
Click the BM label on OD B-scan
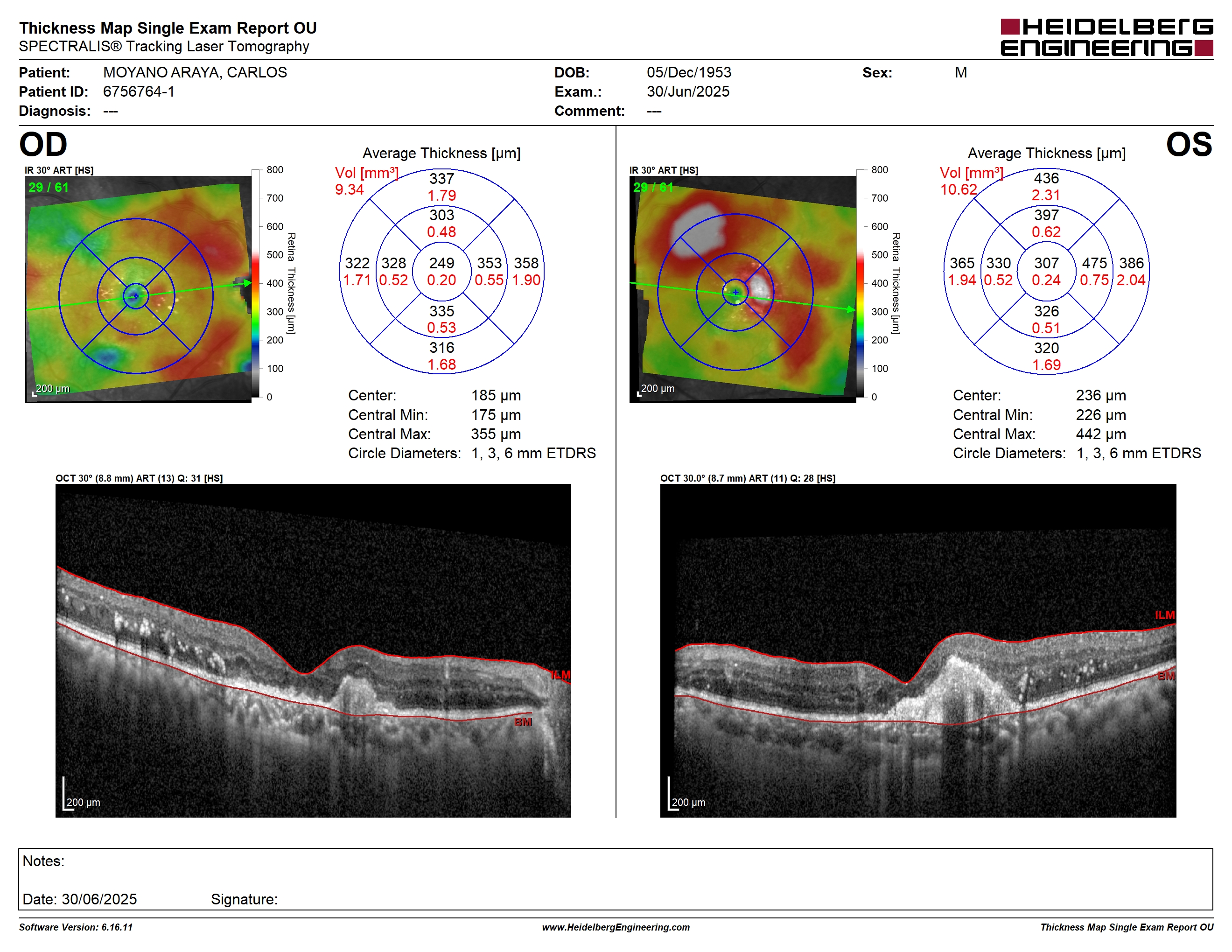(x=523, y=722)
